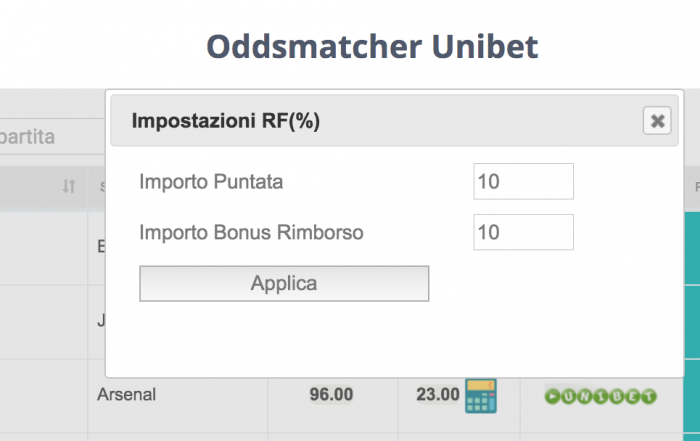Close the Impostazioni RF(%) dialog

pyautogui.click(x=657, y=121)
